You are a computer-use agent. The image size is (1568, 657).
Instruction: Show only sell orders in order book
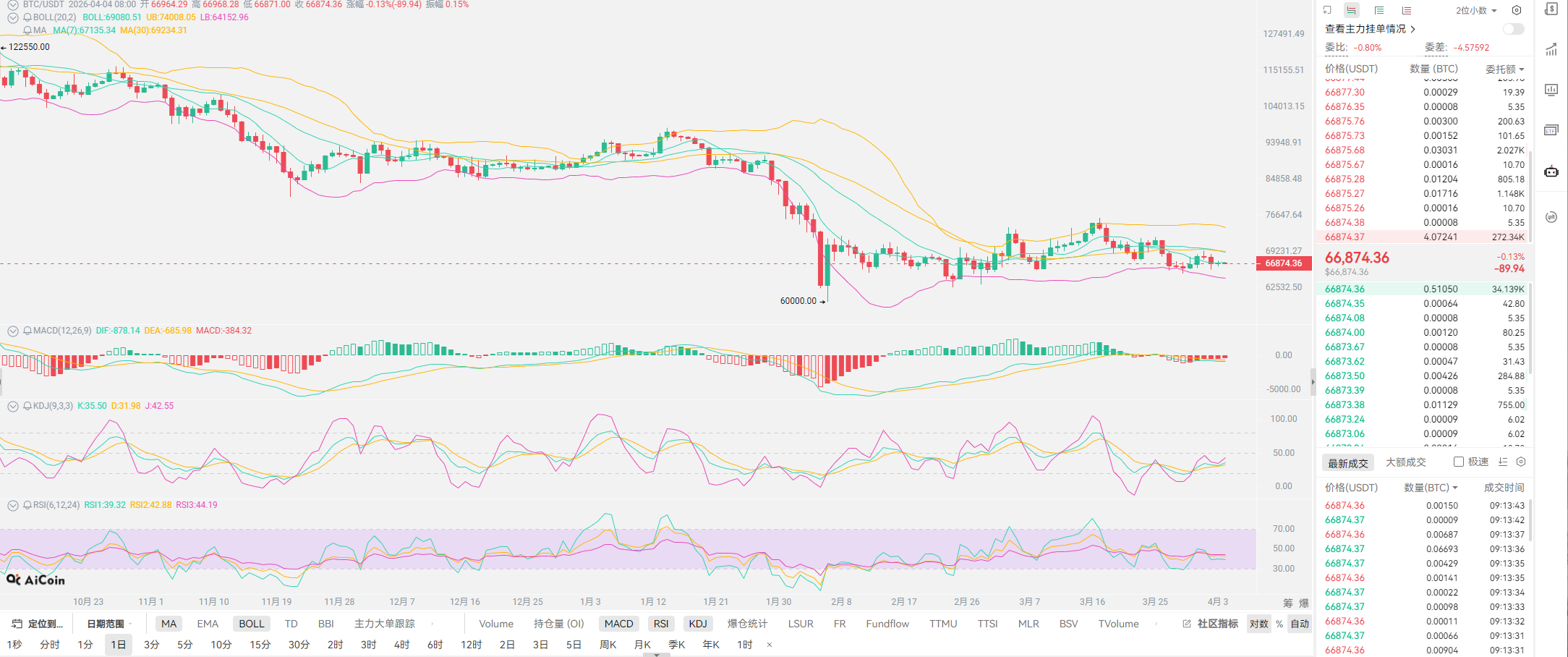pos(1406,10)
